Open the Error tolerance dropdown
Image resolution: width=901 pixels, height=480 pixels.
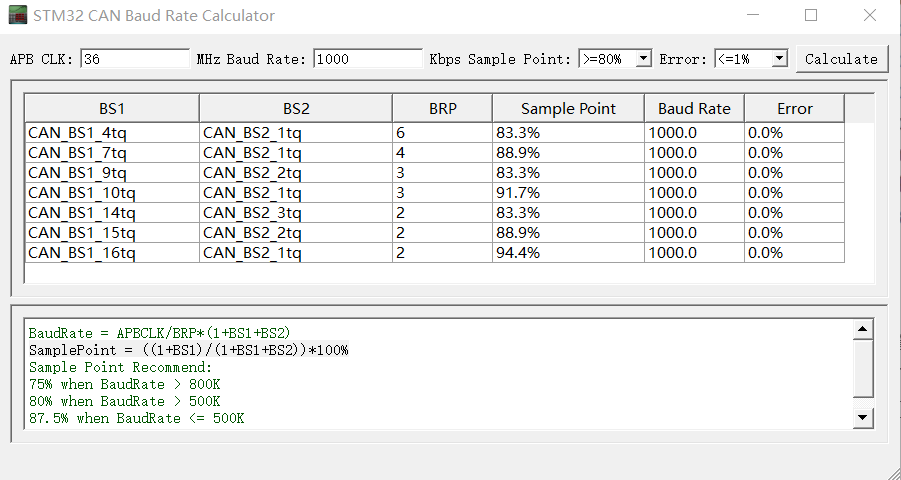coord(751,59)
